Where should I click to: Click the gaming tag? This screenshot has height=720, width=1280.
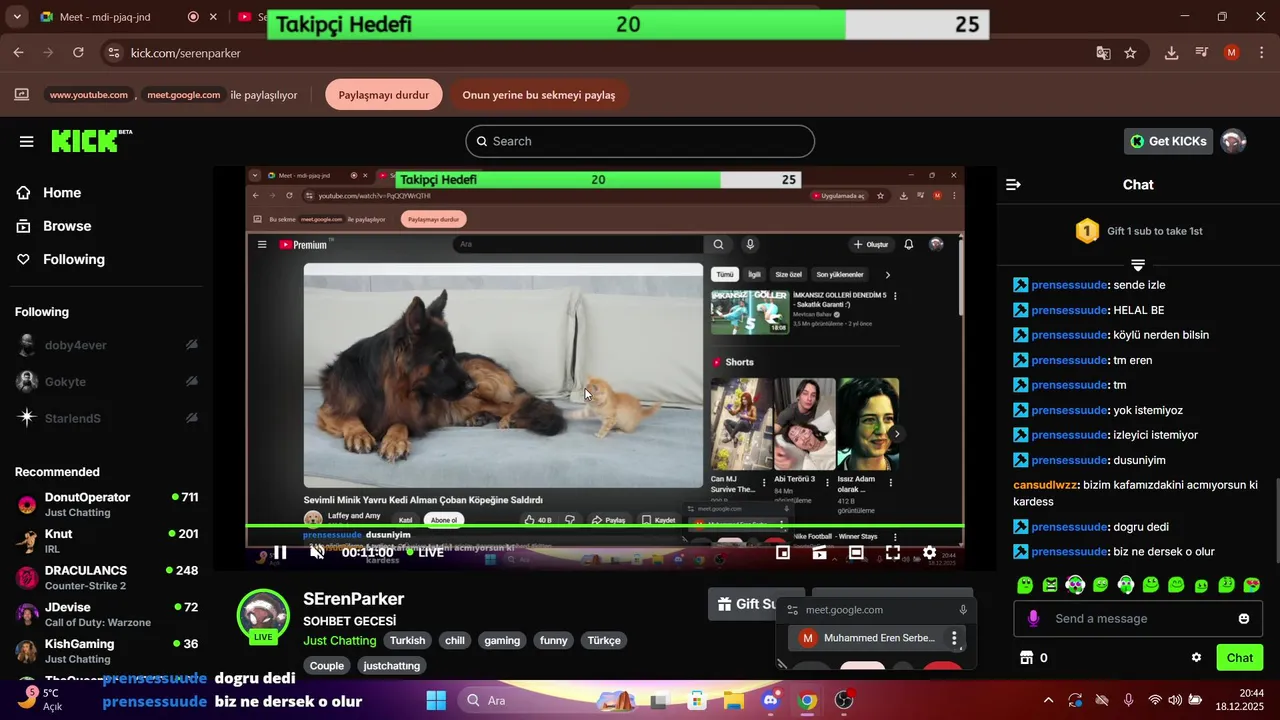[x=502, y=641]
